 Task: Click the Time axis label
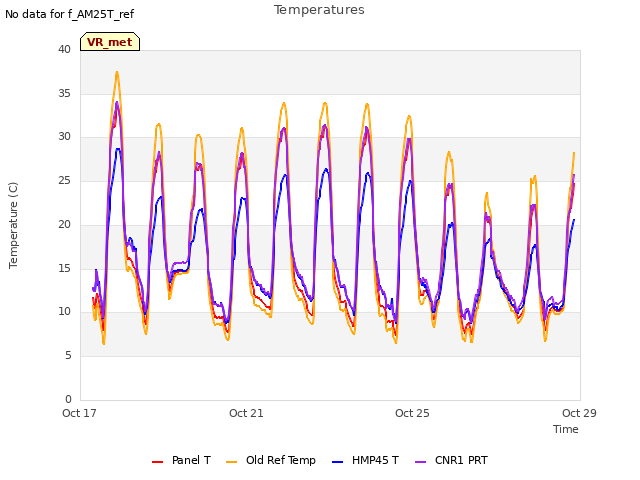click(x=566, y=429)
